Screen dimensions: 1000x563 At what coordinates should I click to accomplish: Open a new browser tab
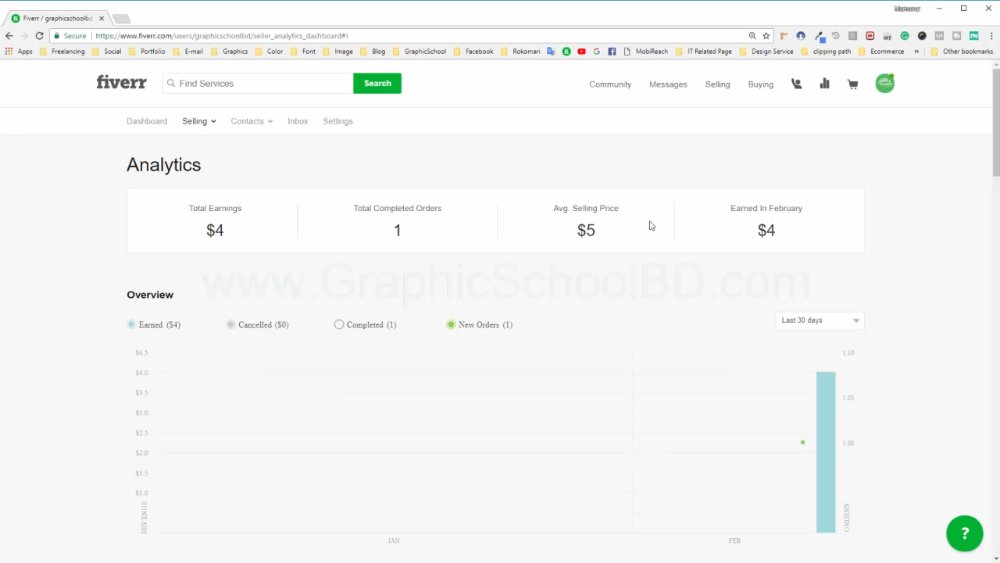tap(121, 18)
